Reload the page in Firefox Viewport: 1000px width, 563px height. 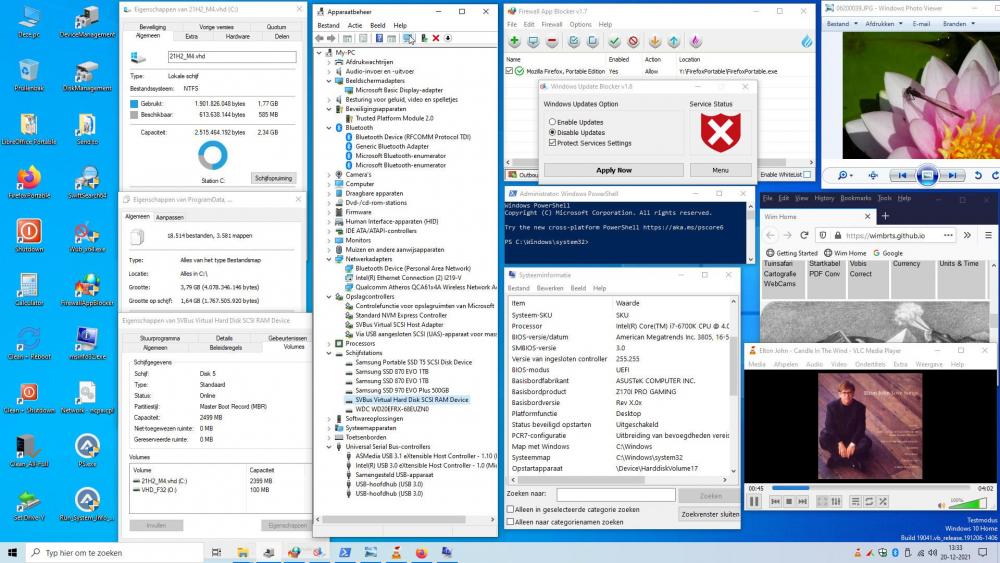tap(804, 235)
